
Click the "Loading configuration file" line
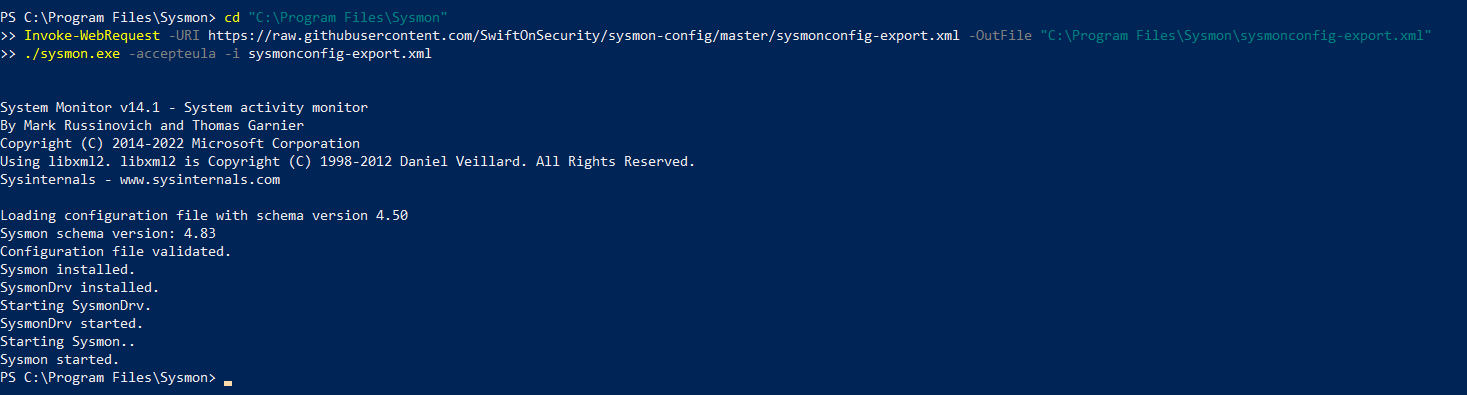click(204, 216)
